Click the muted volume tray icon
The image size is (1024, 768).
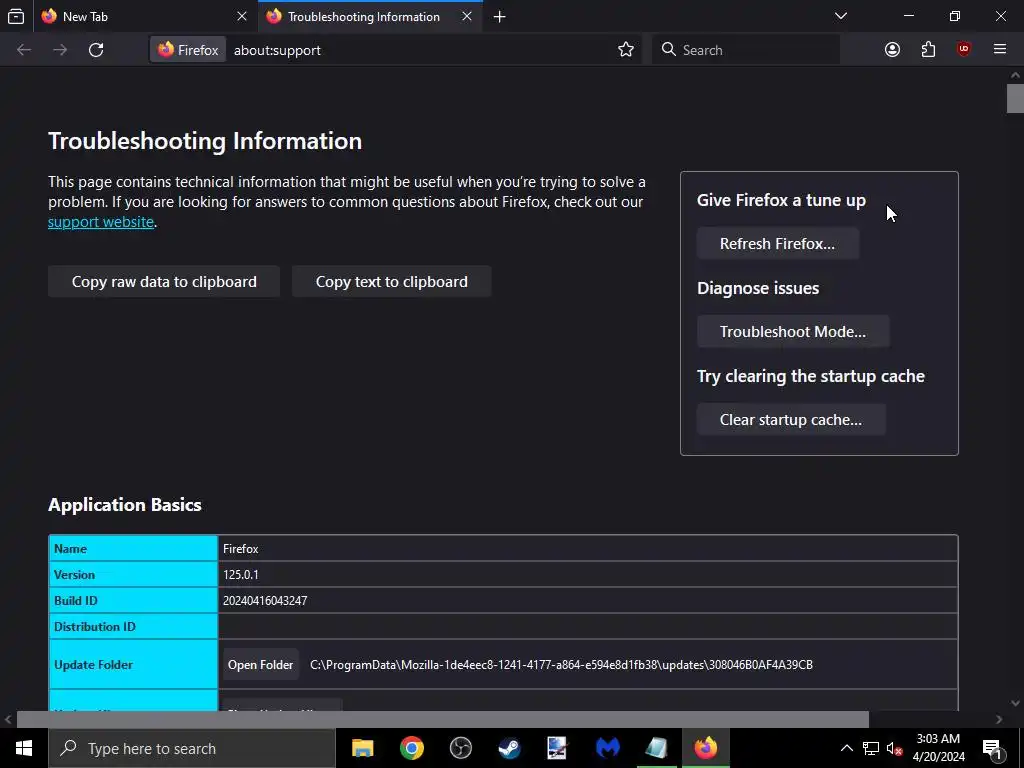click(894, 748)
